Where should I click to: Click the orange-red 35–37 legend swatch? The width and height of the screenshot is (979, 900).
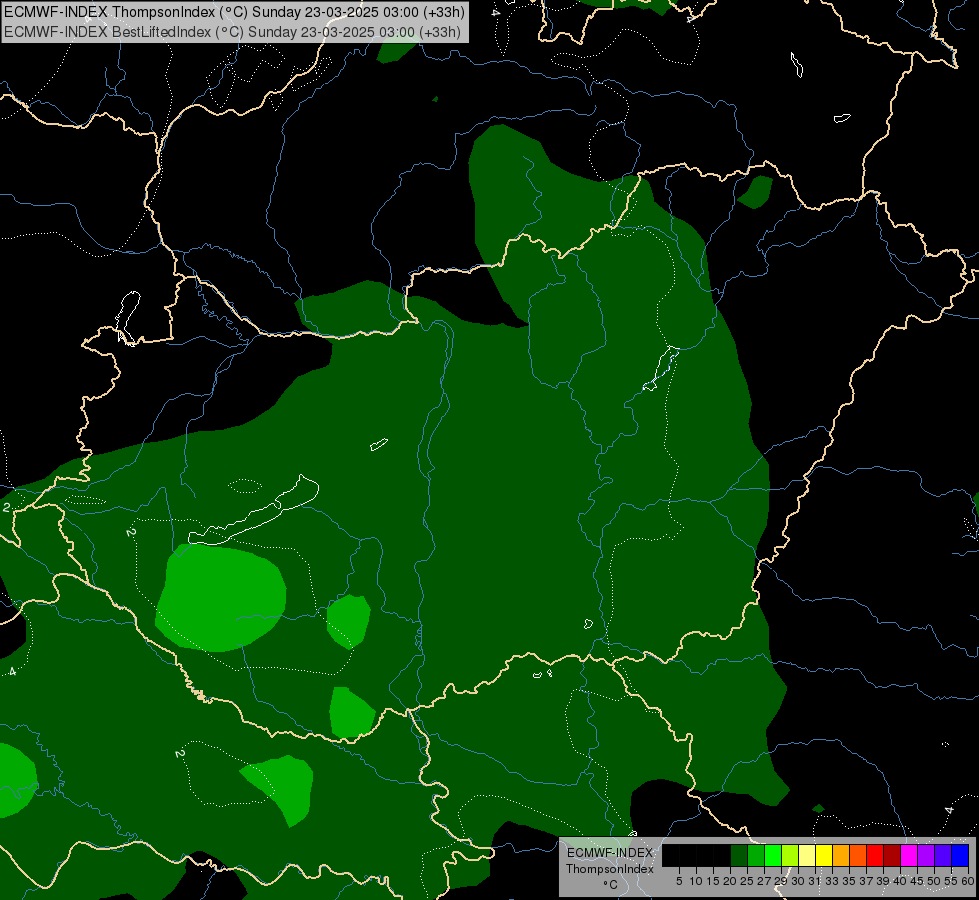[x=858, y=855]
